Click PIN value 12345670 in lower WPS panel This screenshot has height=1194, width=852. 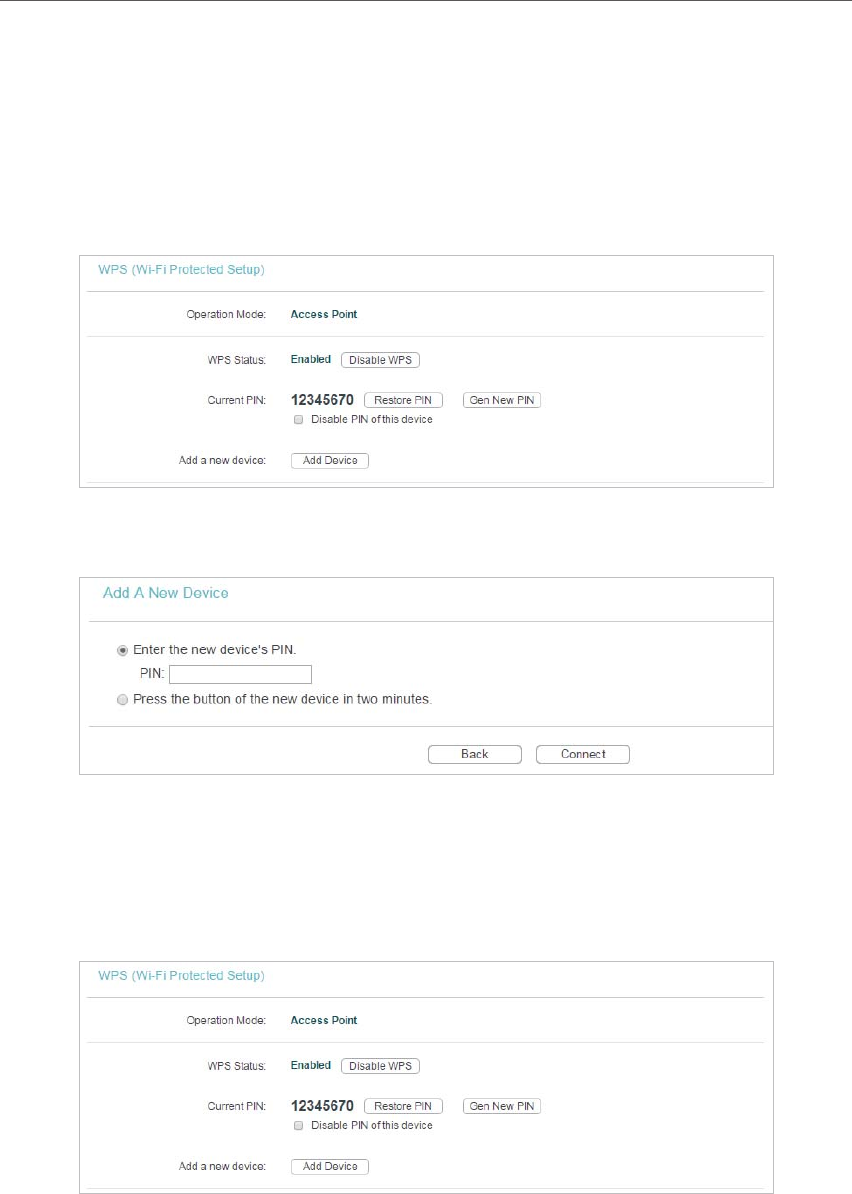click(x=322, y=1106)
